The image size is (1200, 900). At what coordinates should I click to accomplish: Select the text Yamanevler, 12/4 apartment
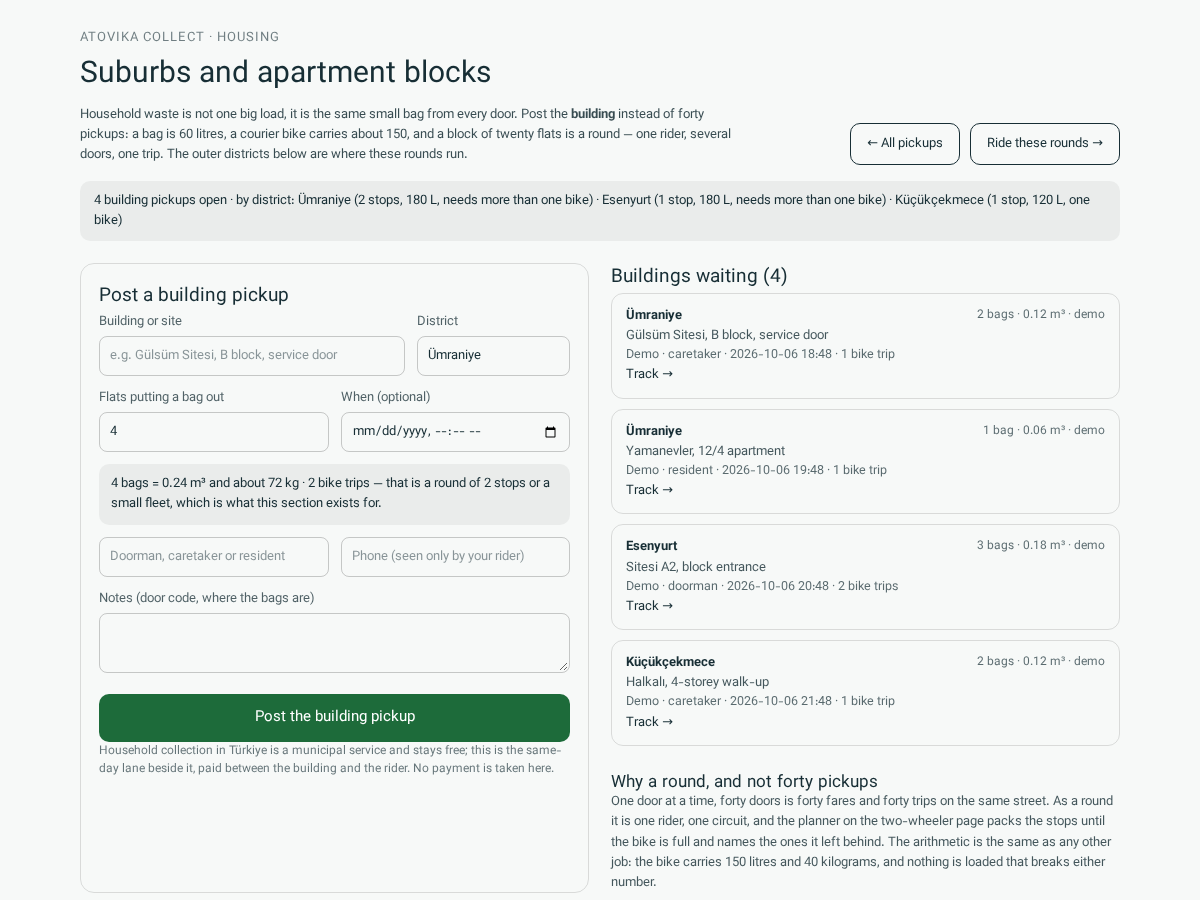[x=705, y=451]
